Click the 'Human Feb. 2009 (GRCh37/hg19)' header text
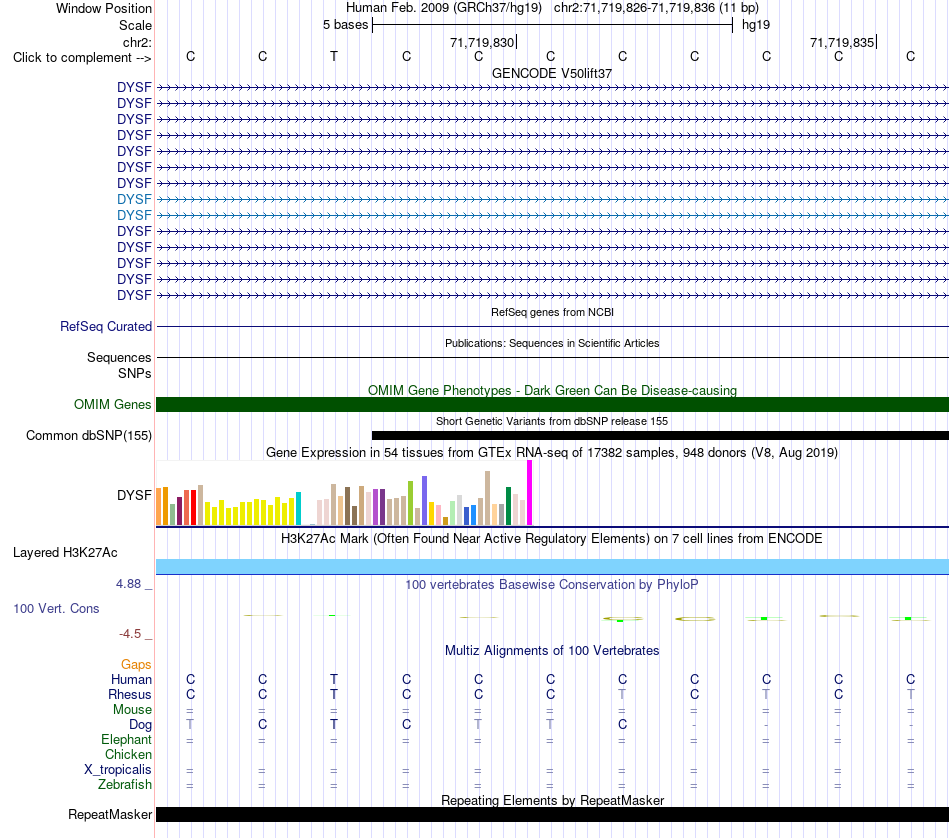The width and height of the screenshot is (950, 838). pos(444,8)
